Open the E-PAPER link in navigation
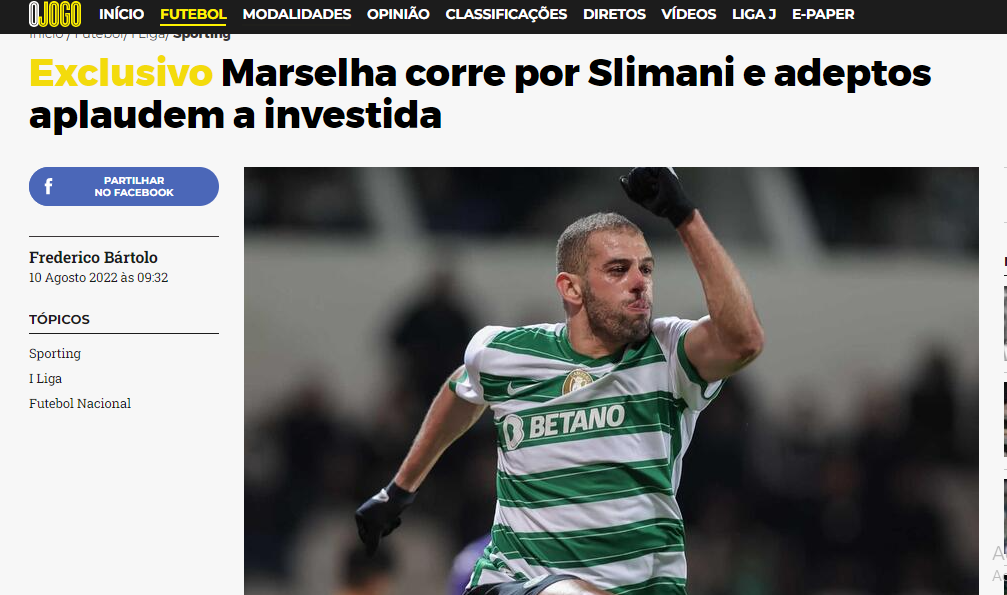Viewport: 1007px width, 595px height. click(823, 14)
